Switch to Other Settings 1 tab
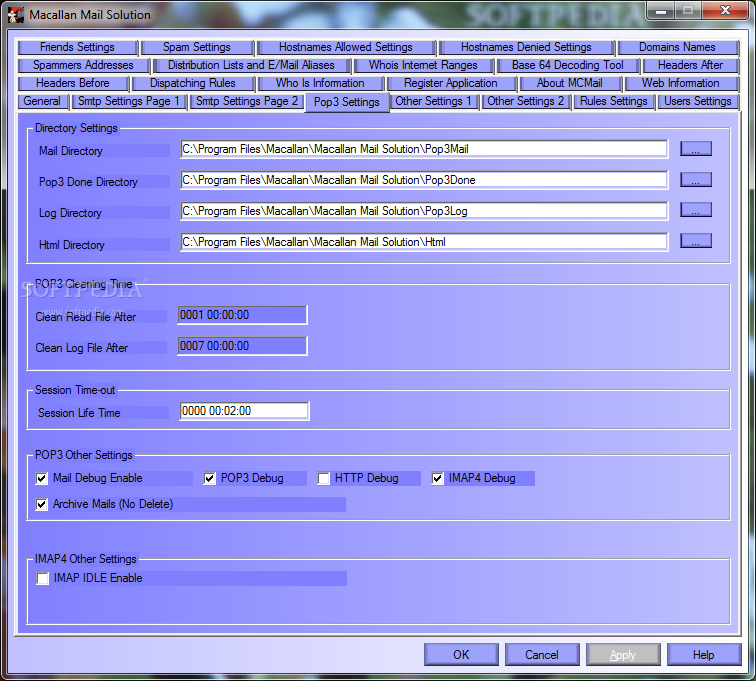This screenshot has height=681, width=756. tap(433, 101)
